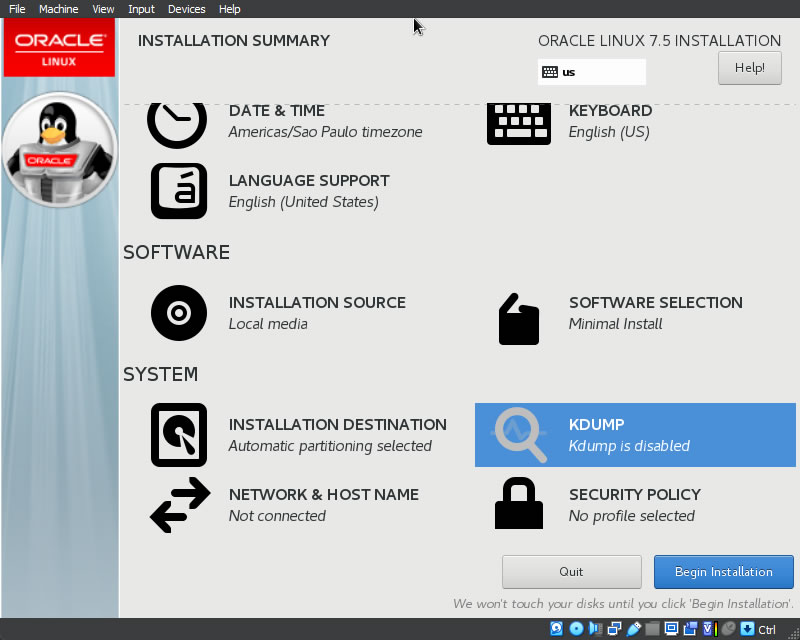Open Keyboard layout settings icon
Viewport: 800px width, 640px height.
[x=519, y=124]
